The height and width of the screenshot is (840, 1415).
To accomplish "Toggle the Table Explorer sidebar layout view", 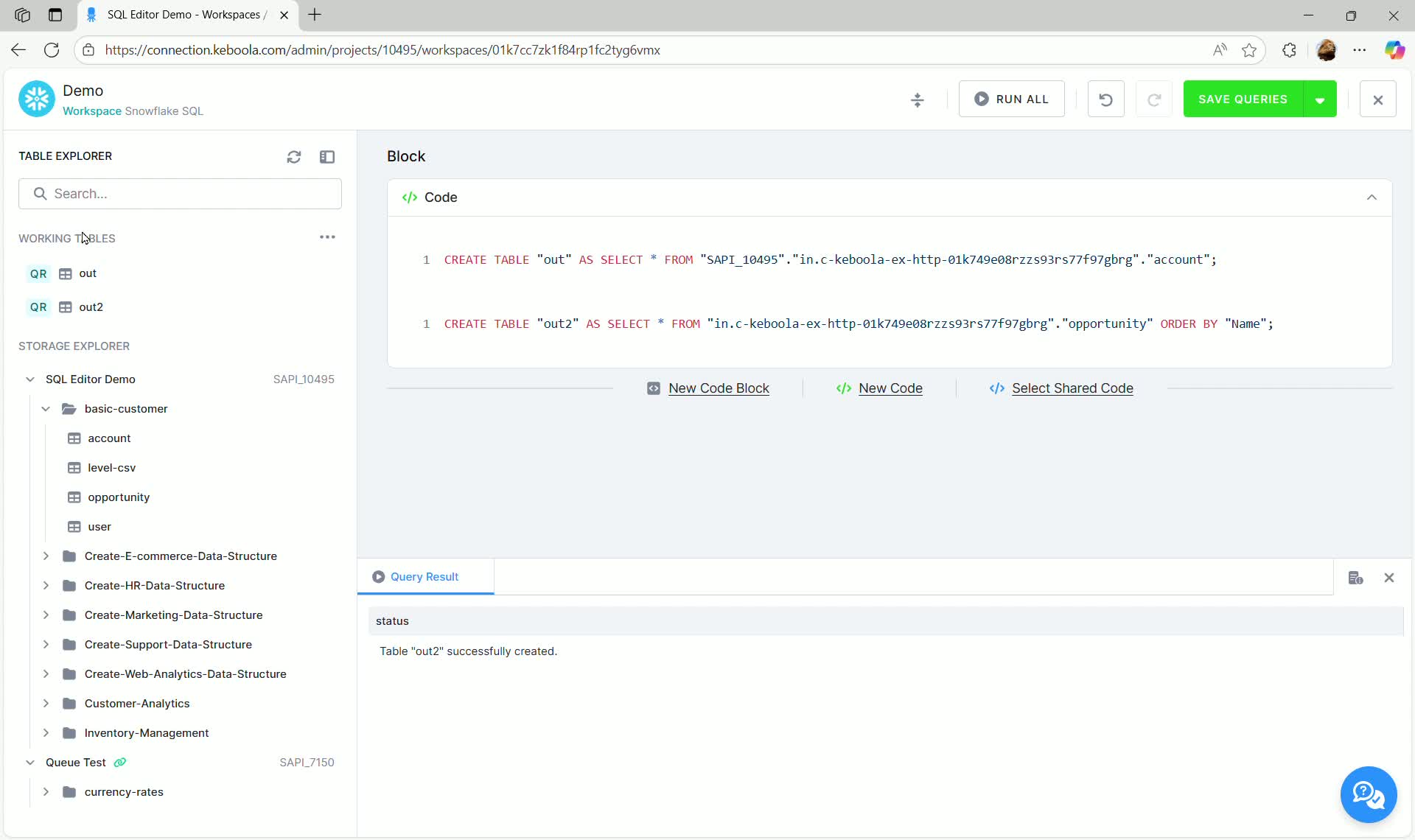I will 328,156.
